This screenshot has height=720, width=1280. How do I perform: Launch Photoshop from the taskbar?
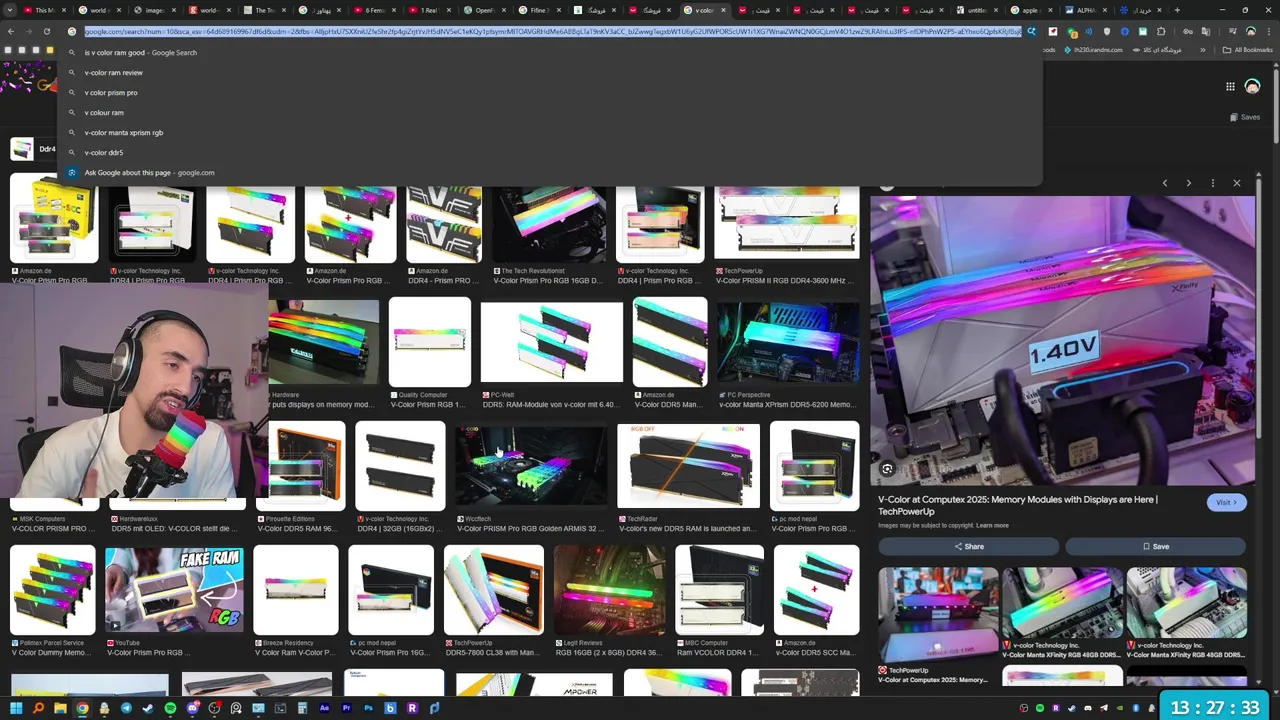pos(368,708)
